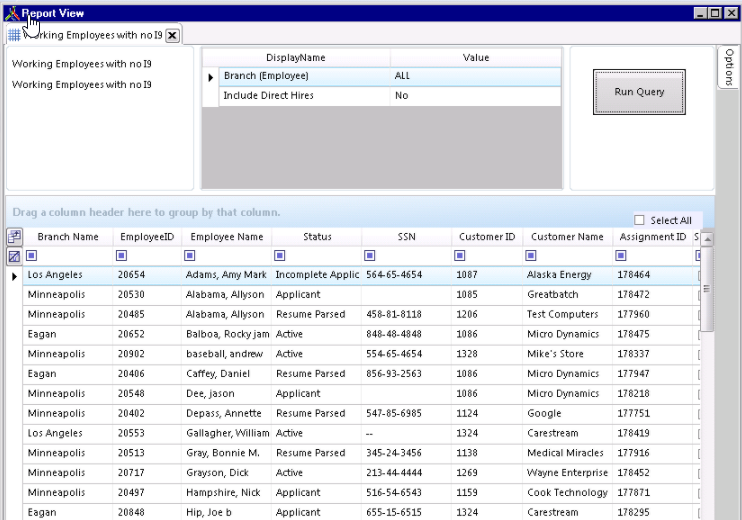Image resolution: width=742 pixels, height=520 pixels.
Task: Click assignment ID 178464 cell
Action: pos(653,275)
